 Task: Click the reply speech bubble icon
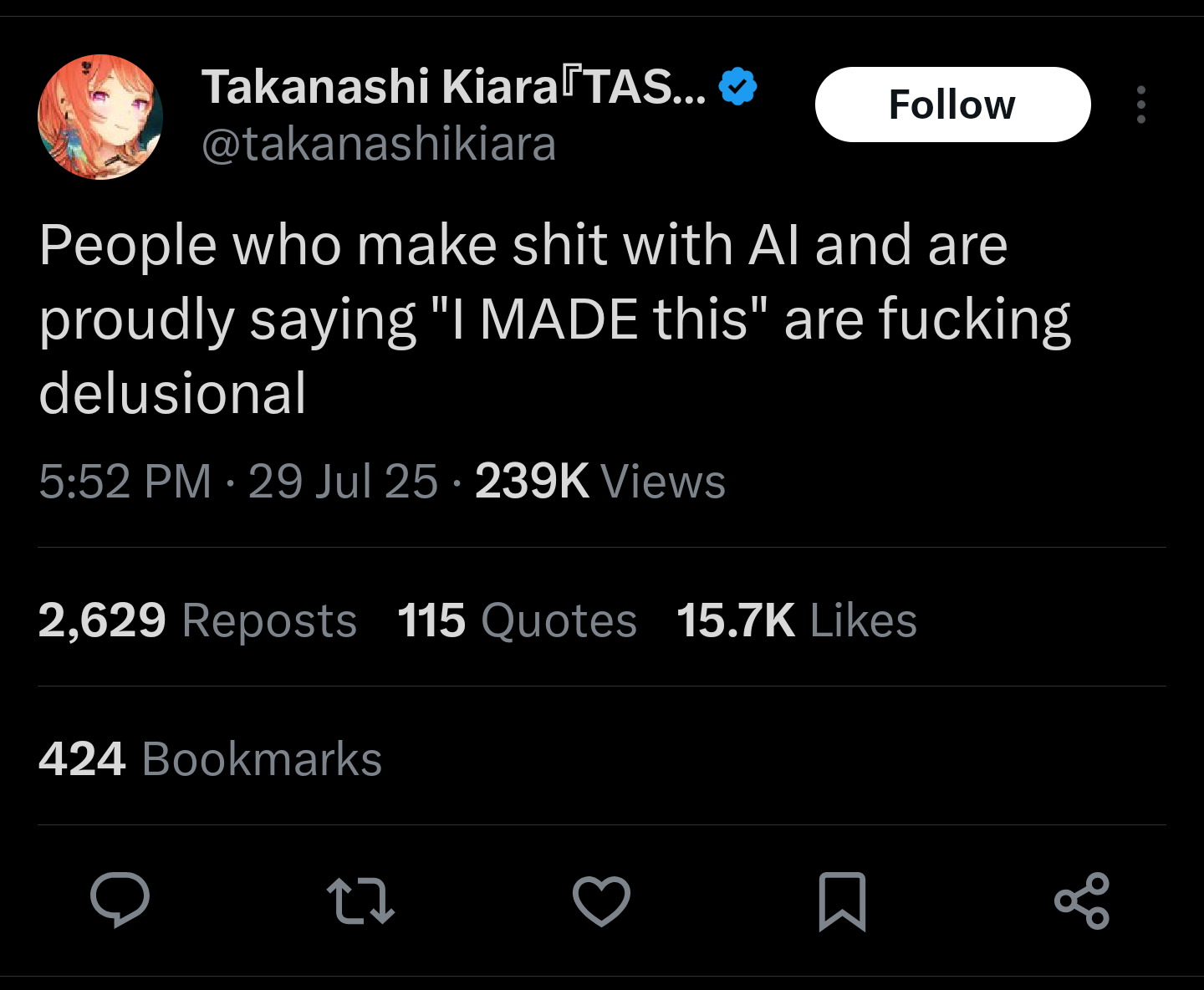pyautogui.click(x=120, y=901)
